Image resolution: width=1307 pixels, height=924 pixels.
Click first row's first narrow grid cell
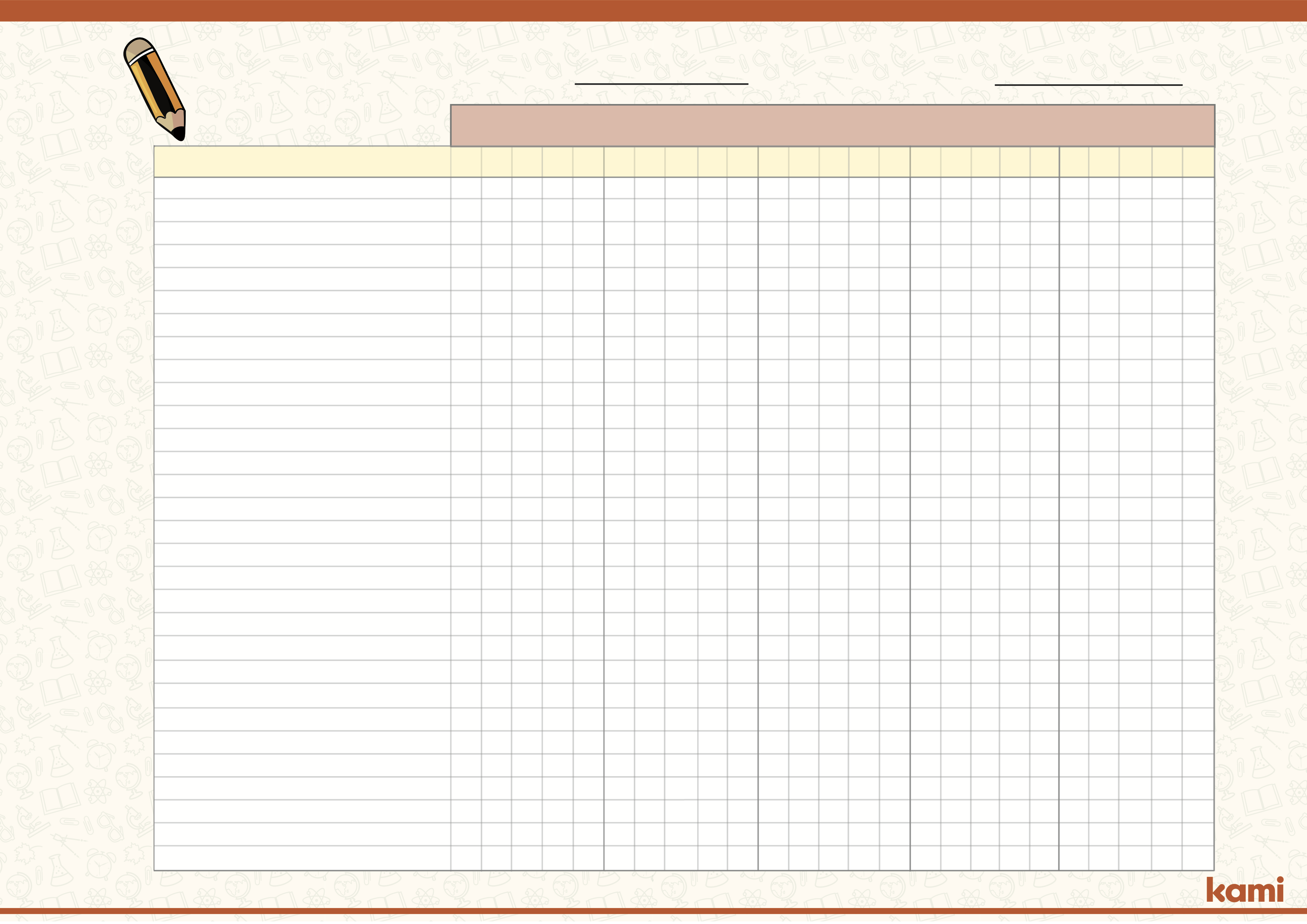[466, 188]
